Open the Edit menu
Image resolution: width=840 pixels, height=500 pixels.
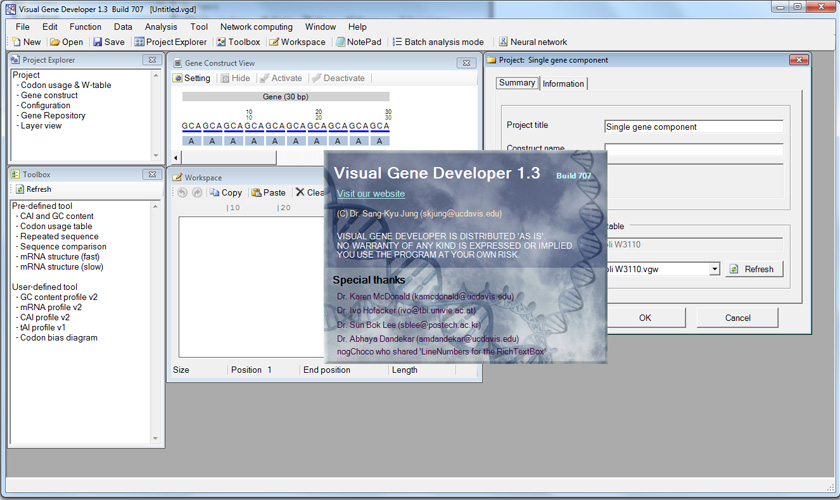(50, 27)
